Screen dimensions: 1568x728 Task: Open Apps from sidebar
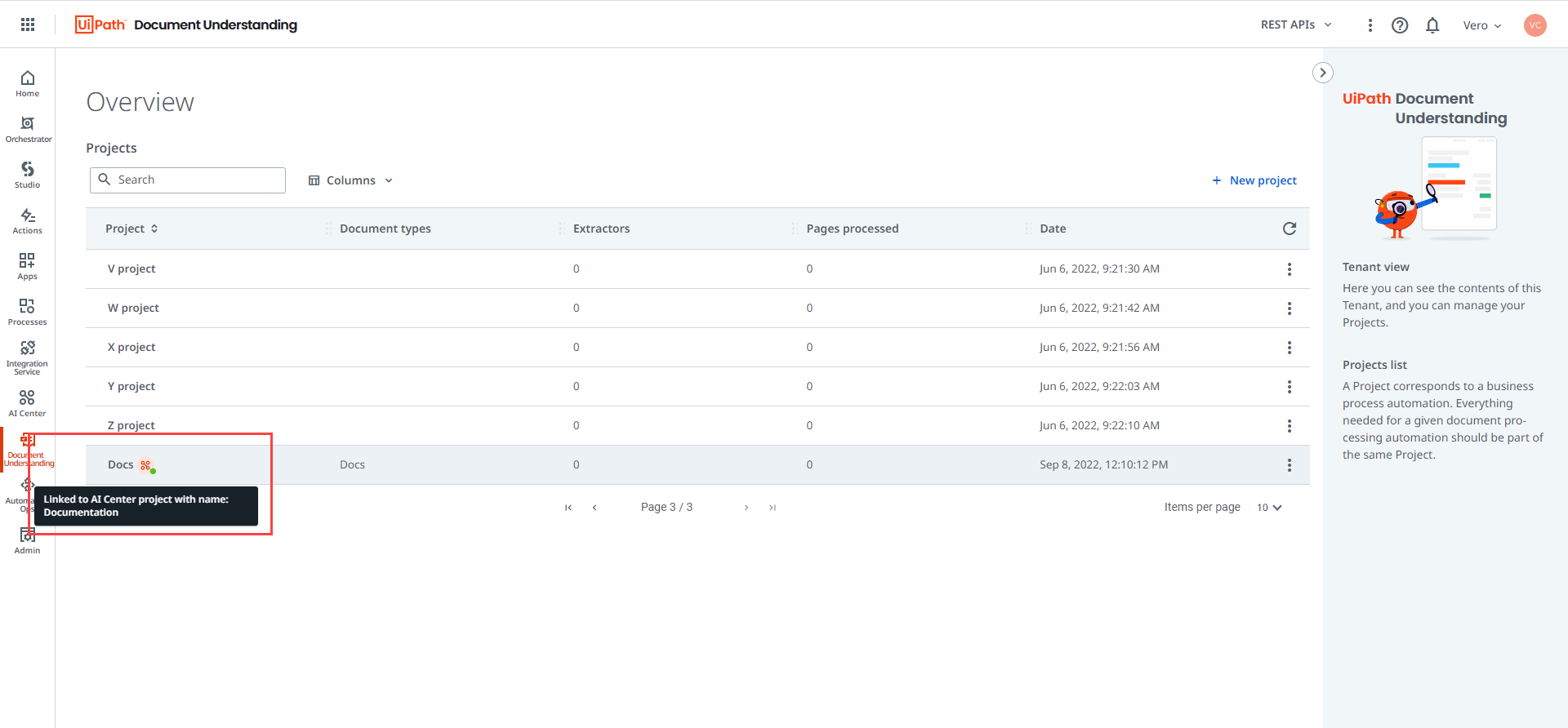click(x=28, y=266)
